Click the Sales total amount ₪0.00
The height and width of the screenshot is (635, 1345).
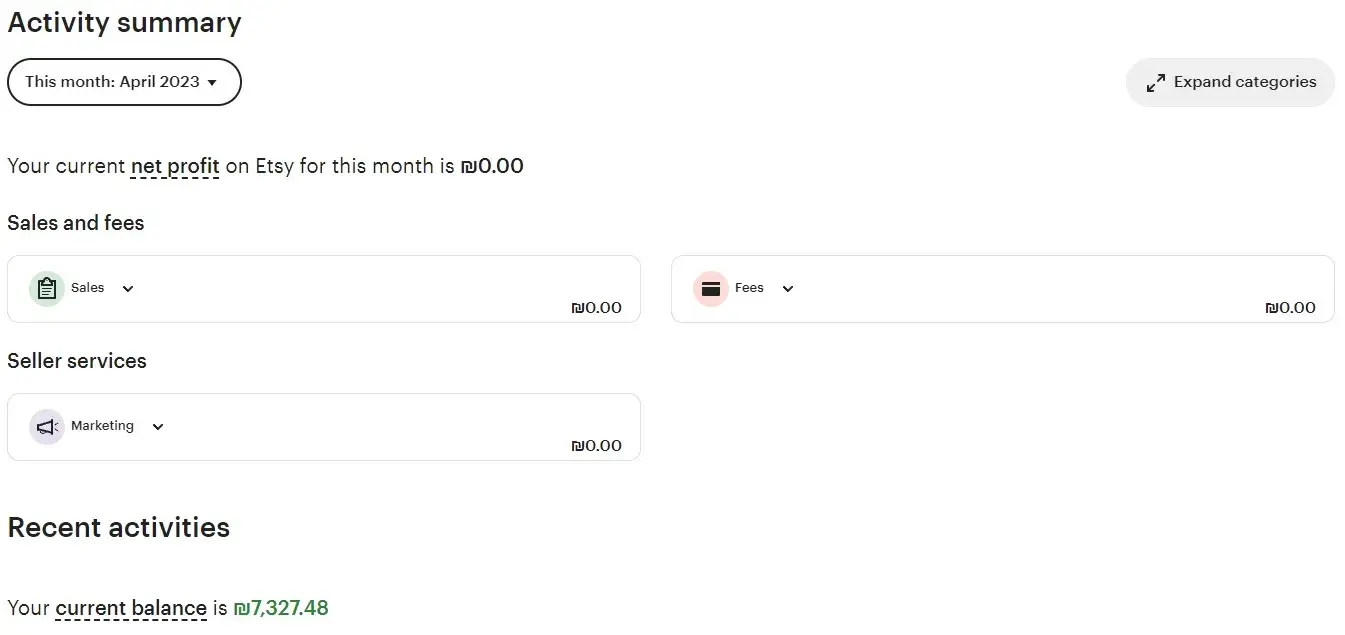coord(596,308)
